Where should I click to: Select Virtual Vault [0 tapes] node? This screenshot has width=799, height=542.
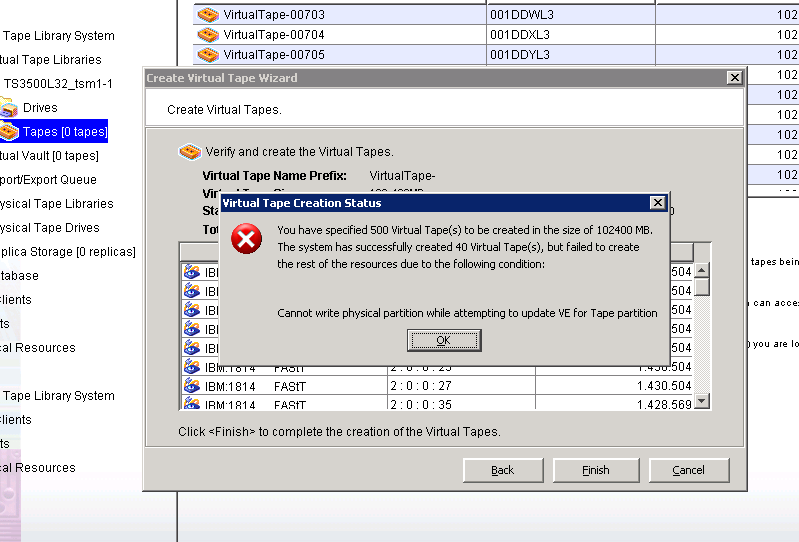(49, 156)
